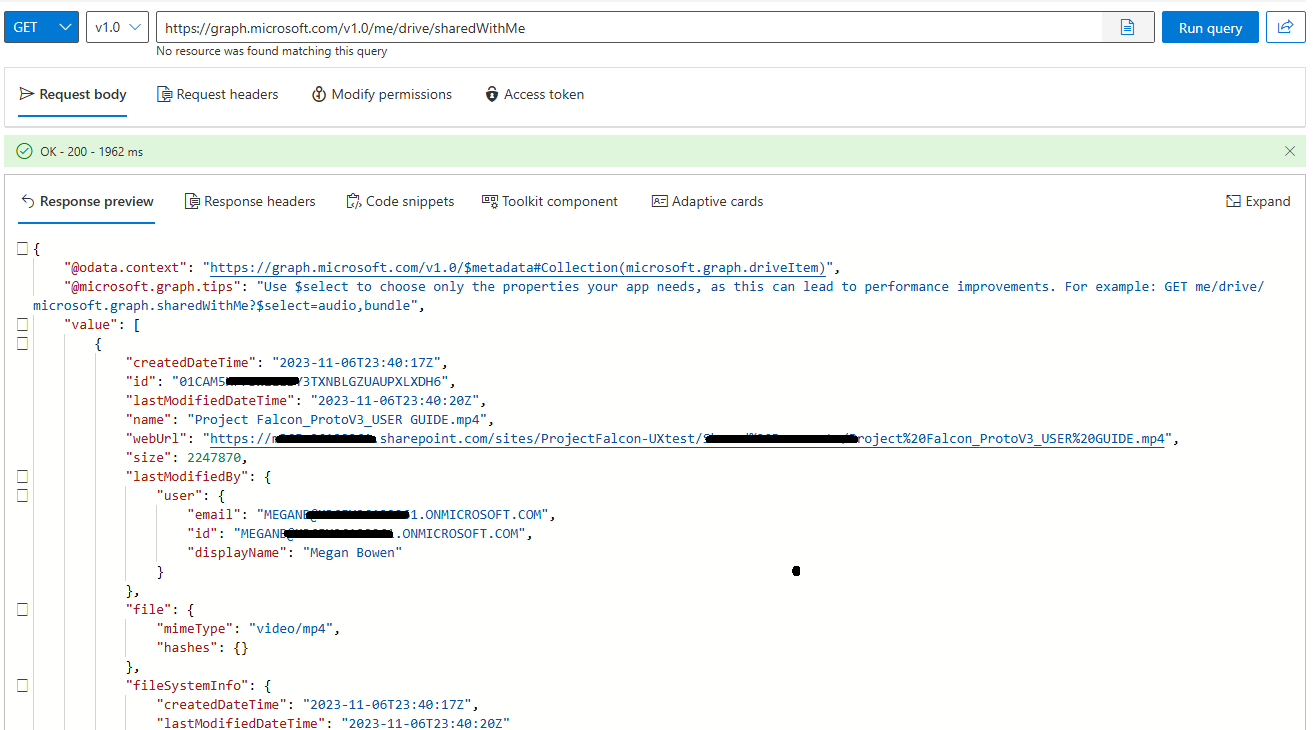The height and width of the screenshot is (730, 1314).
Task: Click the Response headers document icon
Action: [193, 201]
